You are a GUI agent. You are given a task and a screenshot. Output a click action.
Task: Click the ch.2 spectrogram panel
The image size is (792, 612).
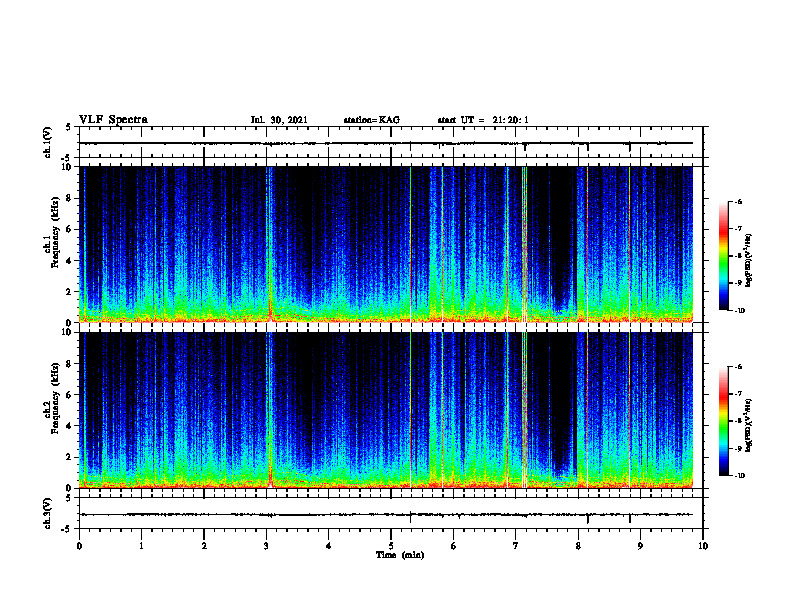pyautogui.click(x=386, y=410)
